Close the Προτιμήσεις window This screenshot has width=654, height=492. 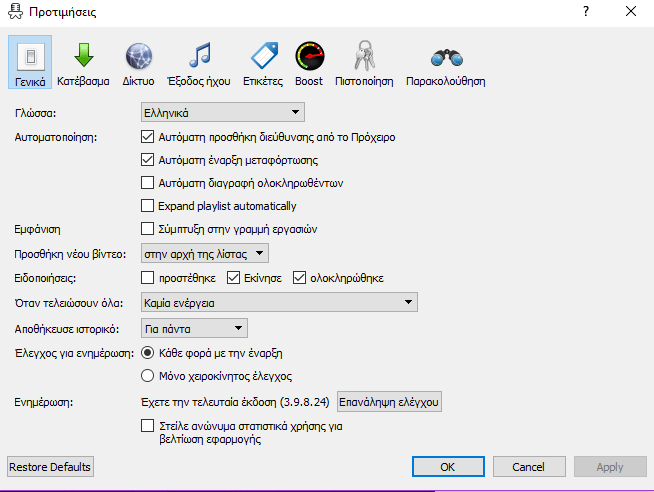click(631, 11)
